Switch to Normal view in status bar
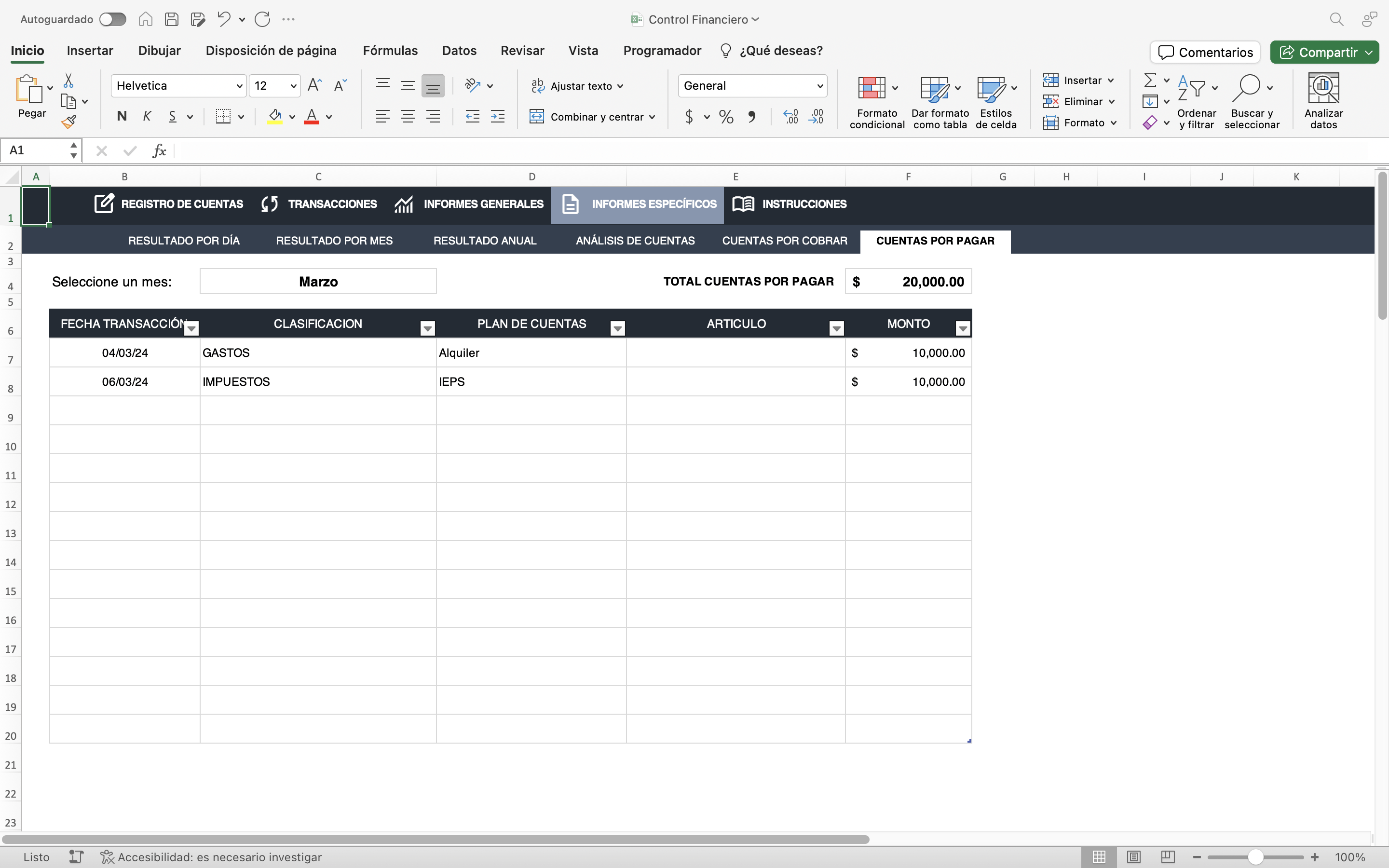This screenshot has width=1389, height=868. pos(1099,857)
